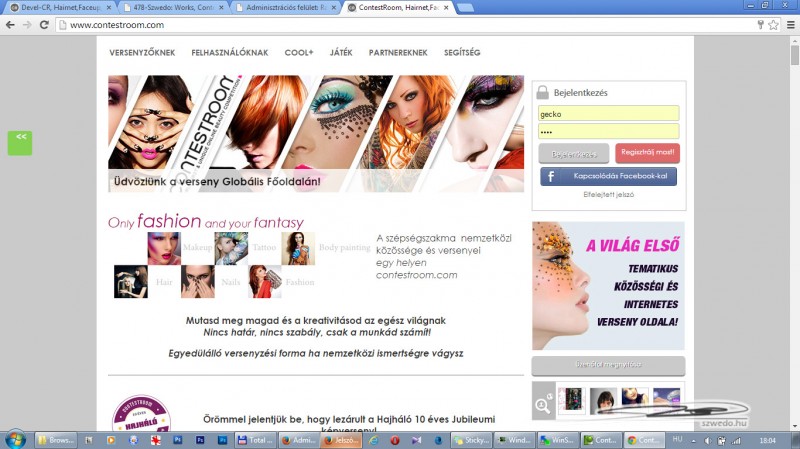Open the Body painting category thumbnail
The image size is (800, 449).
coord(298,248)
